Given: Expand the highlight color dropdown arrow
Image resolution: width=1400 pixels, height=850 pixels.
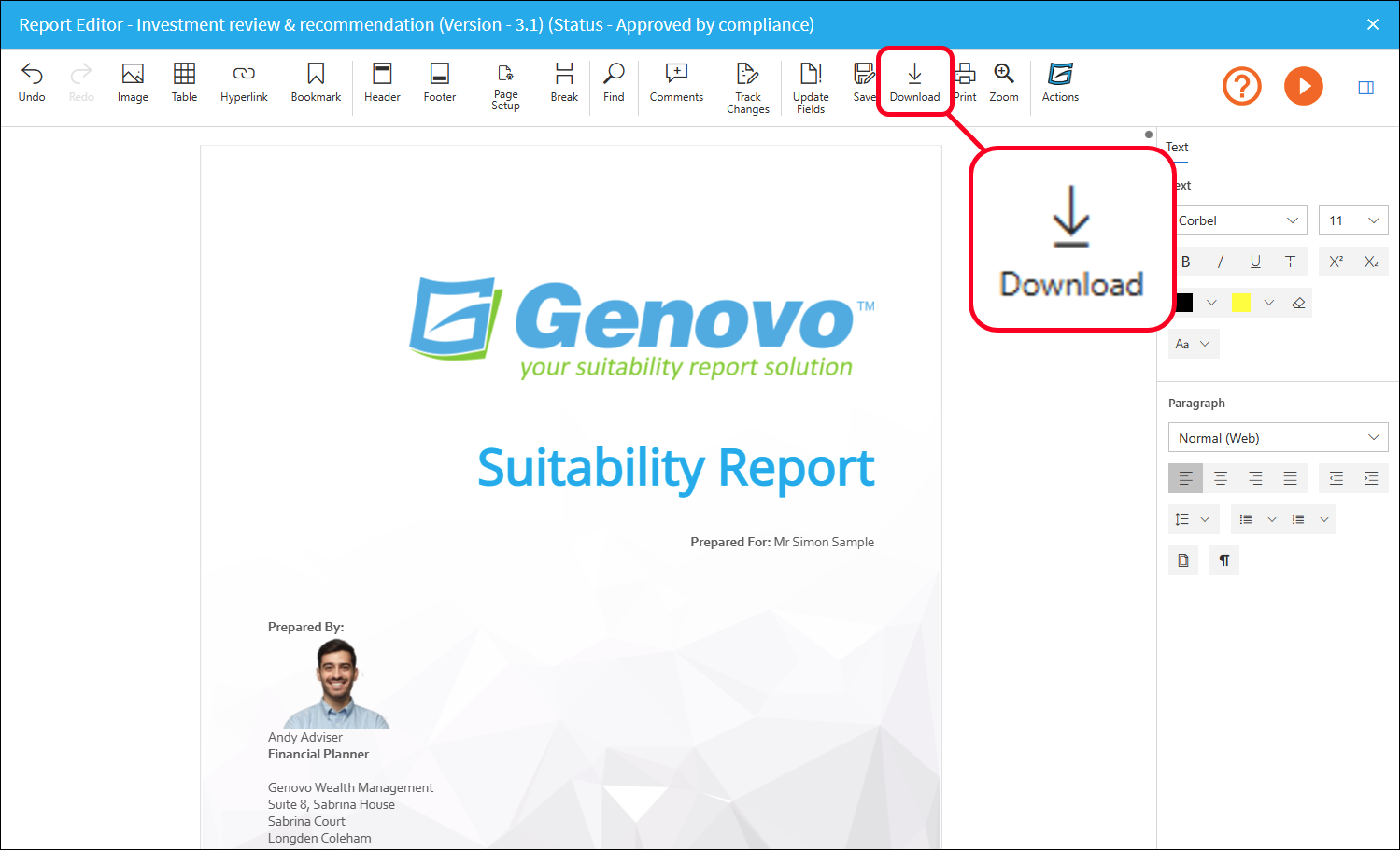Looking at the screenshot, I should [1268, 303].
